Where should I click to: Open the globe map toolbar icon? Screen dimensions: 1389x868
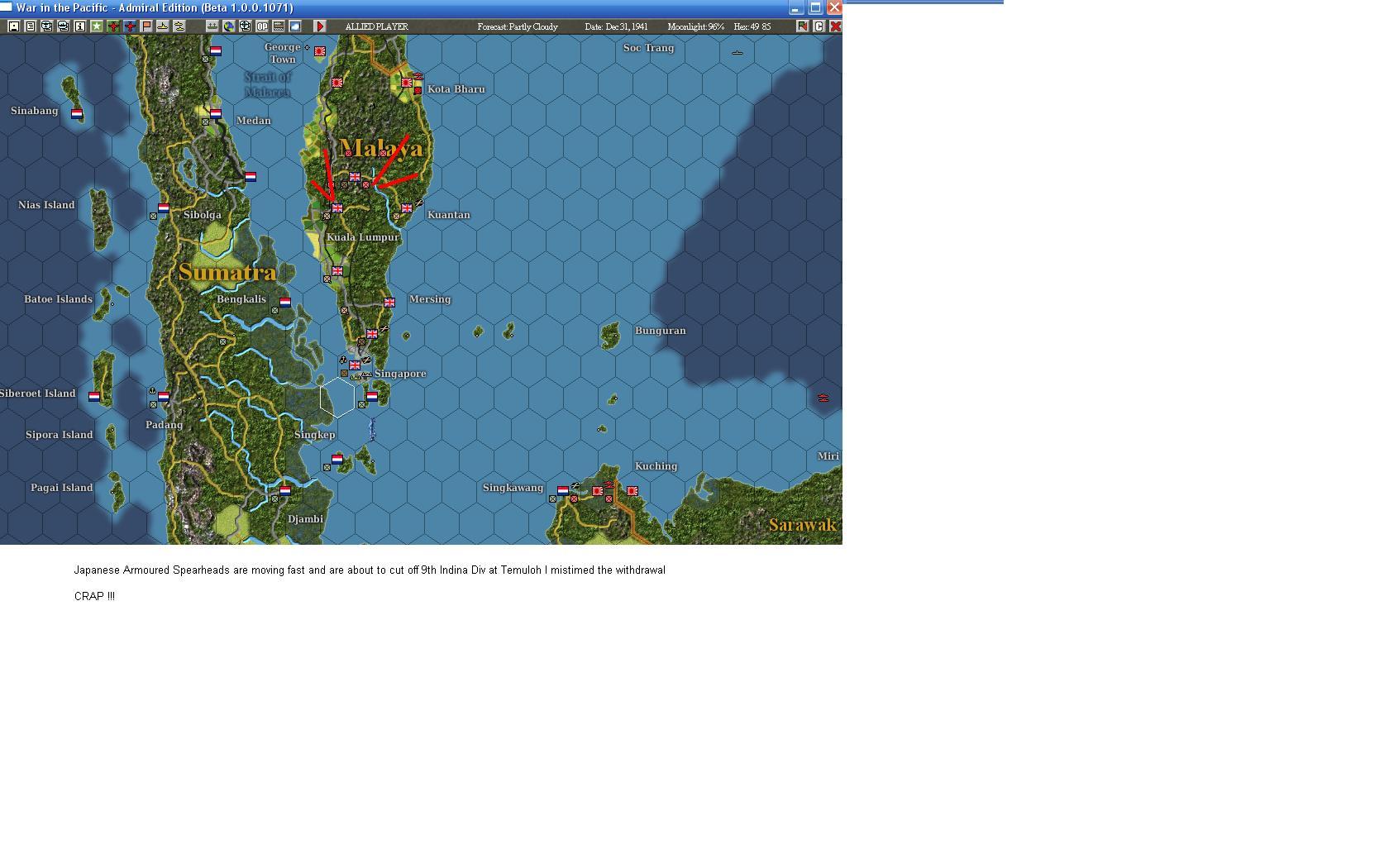point(229,26)
